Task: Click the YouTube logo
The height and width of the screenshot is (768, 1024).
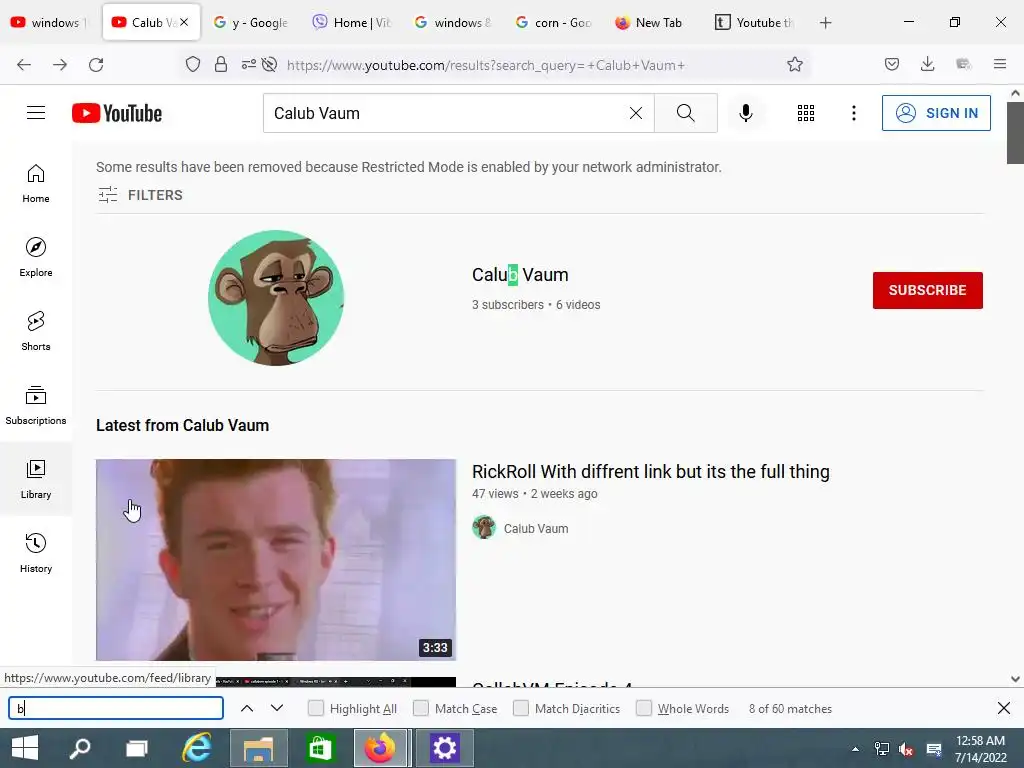Action: click(x=117, y=113)
